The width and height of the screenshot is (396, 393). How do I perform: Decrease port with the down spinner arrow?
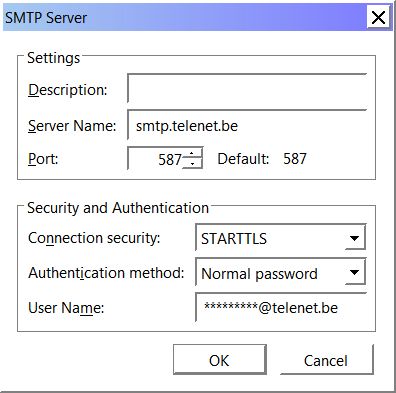click(192, 163)
